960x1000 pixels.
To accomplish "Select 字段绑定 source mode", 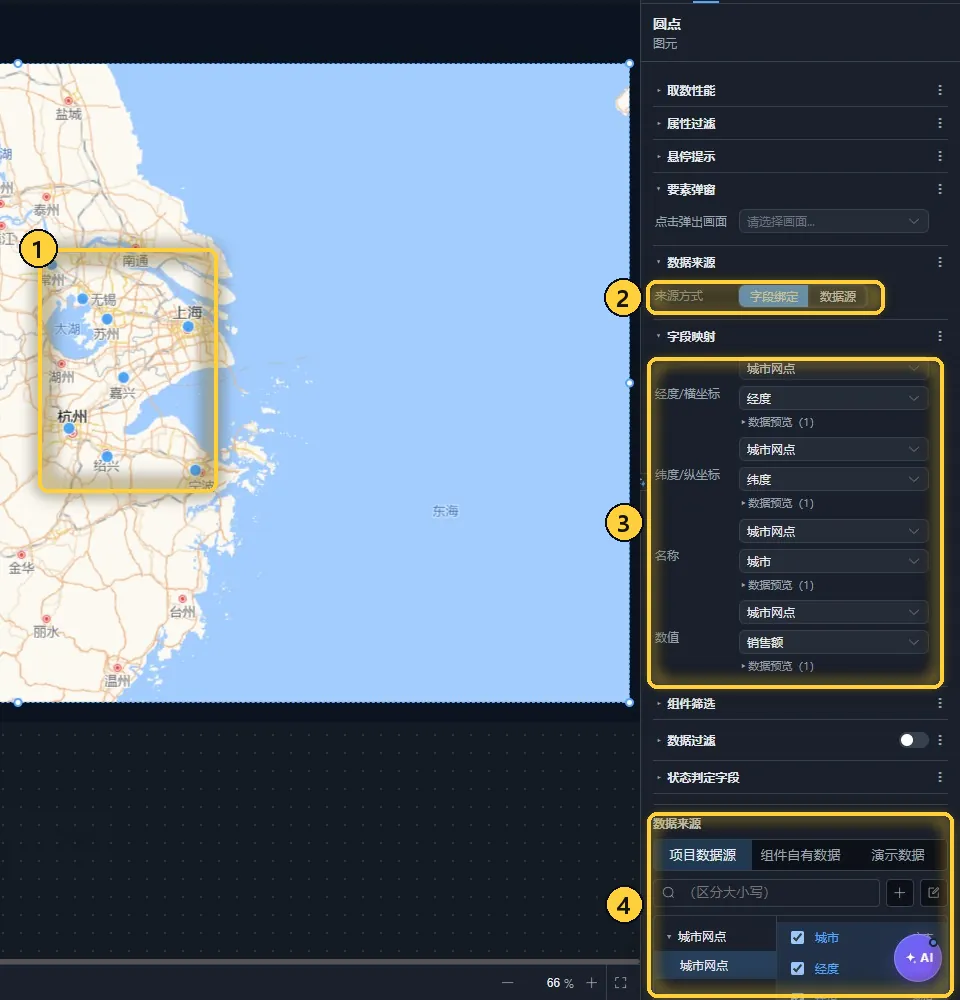I will tap(774, 297).
